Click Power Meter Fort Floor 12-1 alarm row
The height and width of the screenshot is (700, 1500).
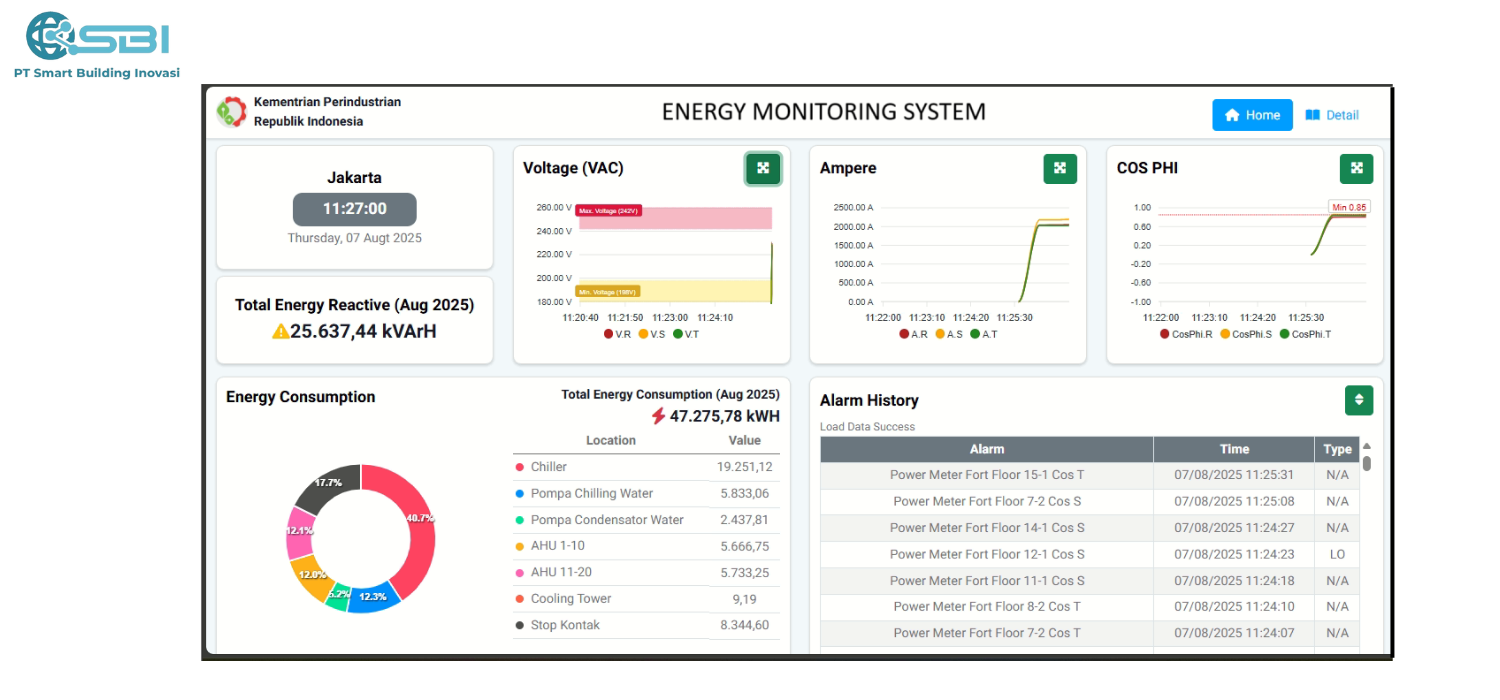[x=987, y=554]
